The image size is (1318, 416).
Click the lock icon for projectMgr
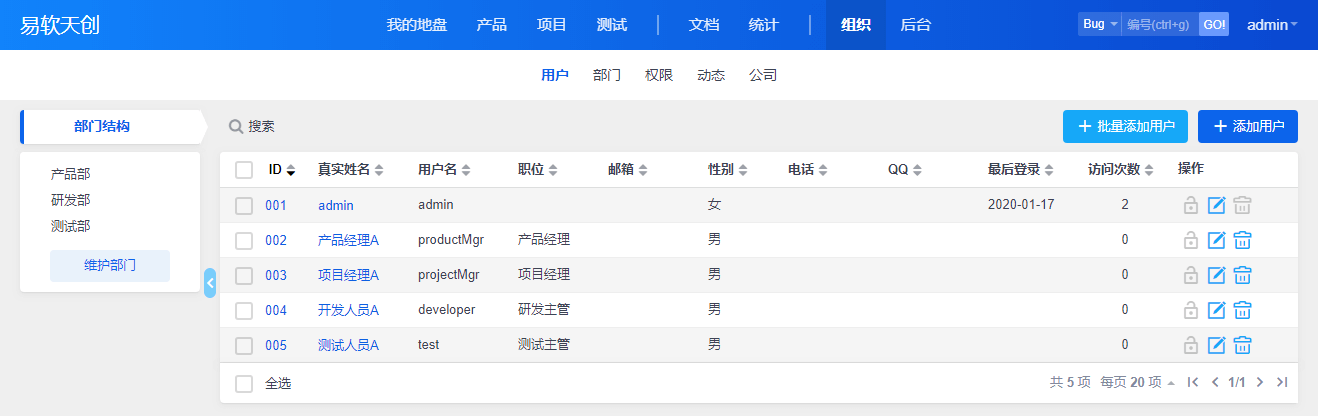[x=1191, y=275]
